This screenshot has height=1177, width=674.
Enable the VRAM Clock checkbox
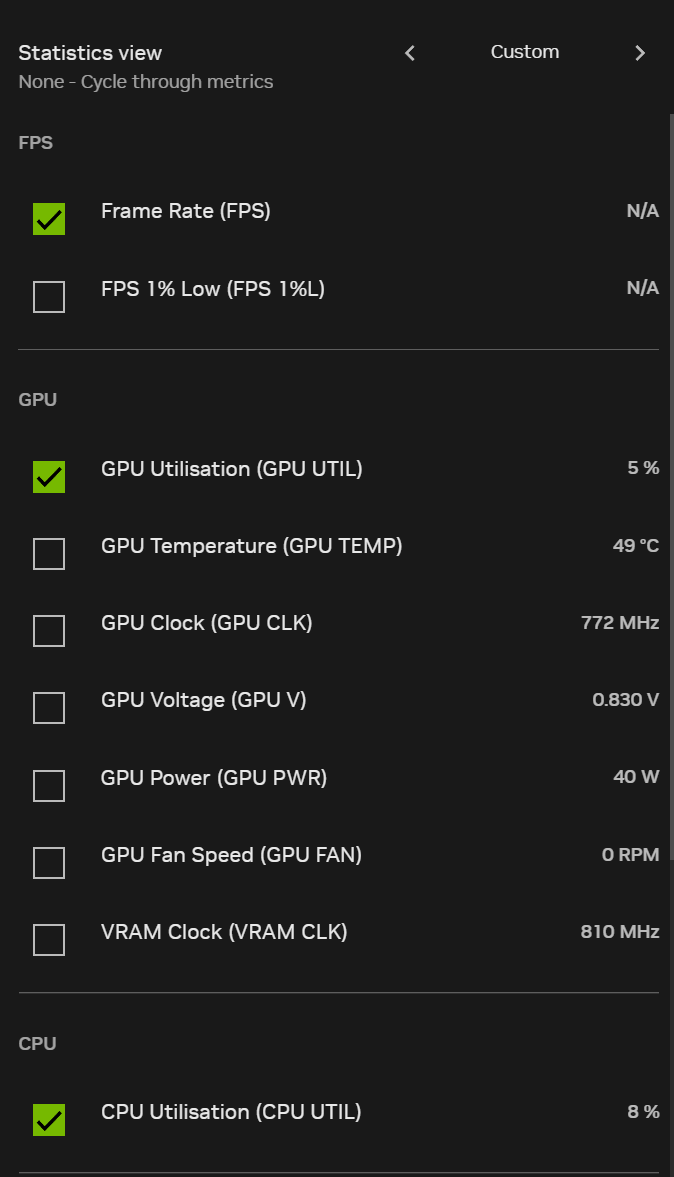(x=49, y=940)
